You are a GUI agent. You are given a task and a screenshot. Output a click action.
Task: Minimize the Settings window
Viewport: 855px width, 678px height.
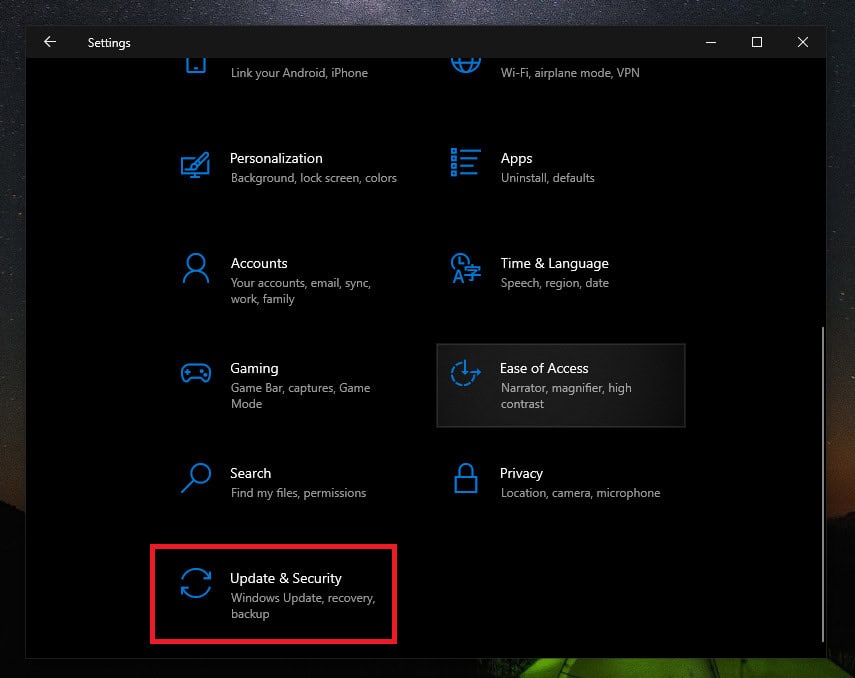(x=711, y=42)
